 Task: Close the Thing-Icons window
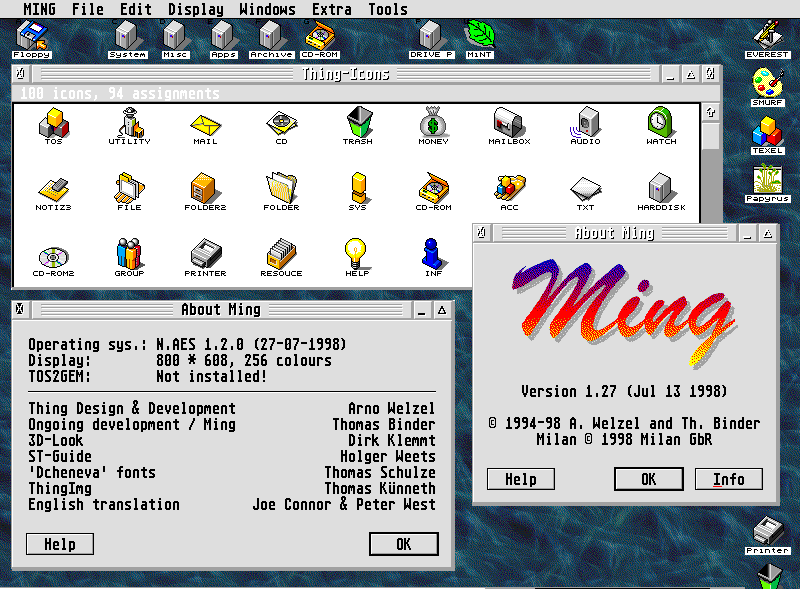coord(21,74)
